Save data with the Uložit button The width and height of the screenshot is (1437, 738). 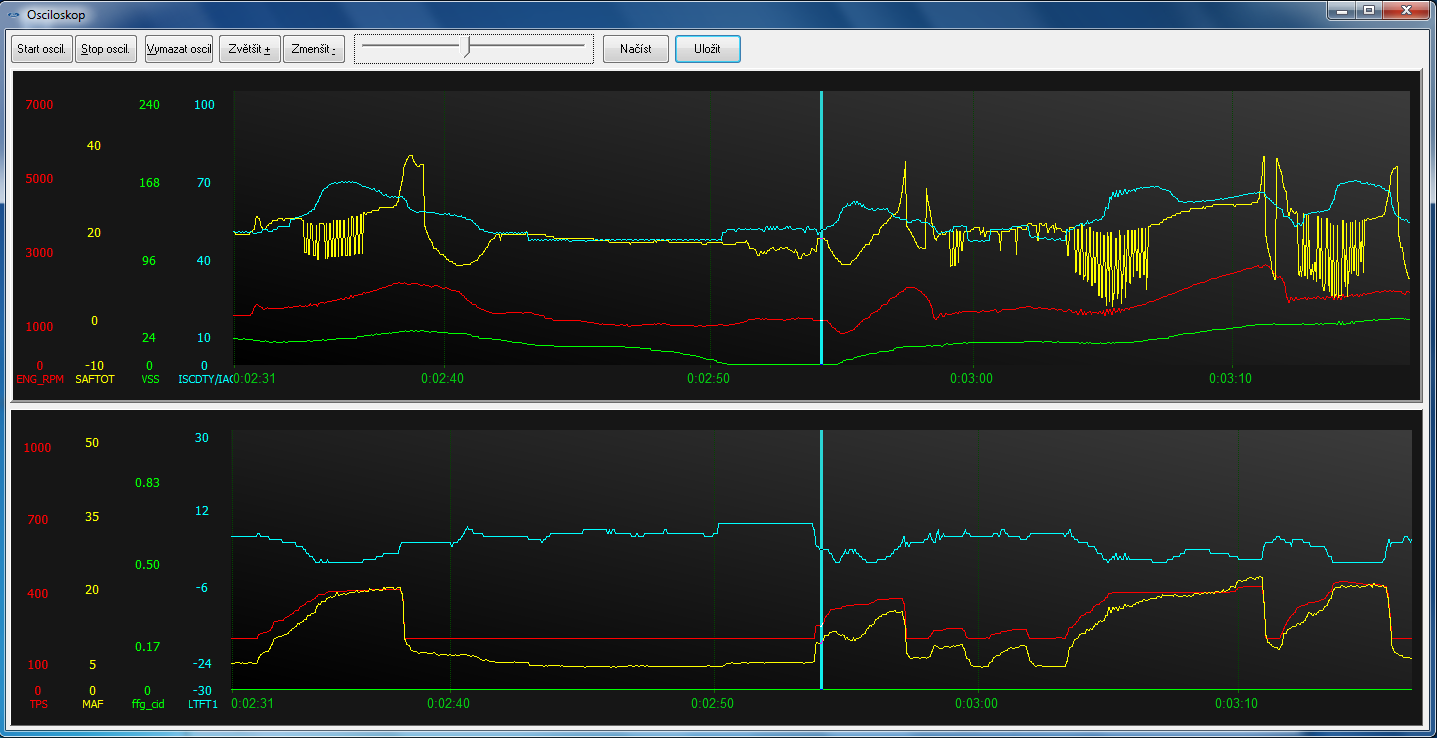tap(707, 49)
